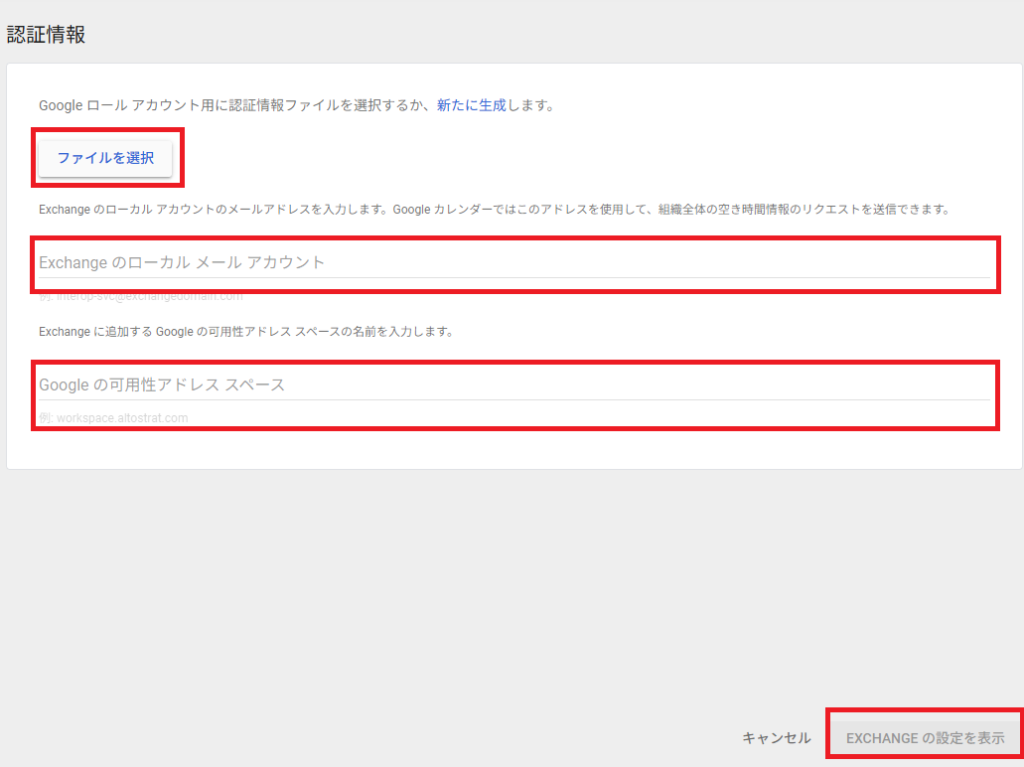Click the credentials file selection area
Screen dimensions: 1024x767
(106, 155)
